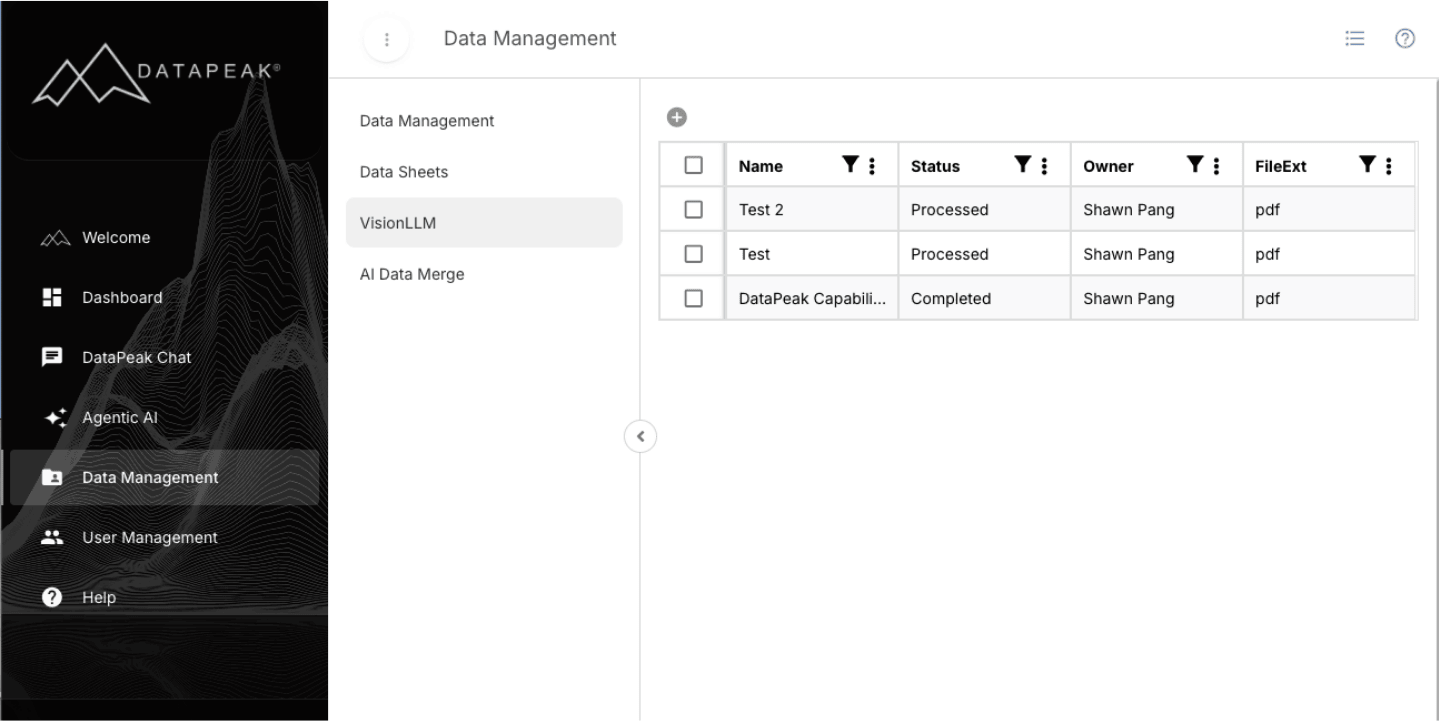This screenshot has width=1439, height=721.
Task: Click the Data Management folder icon in sidebar
Action: [x=52, y=477]
